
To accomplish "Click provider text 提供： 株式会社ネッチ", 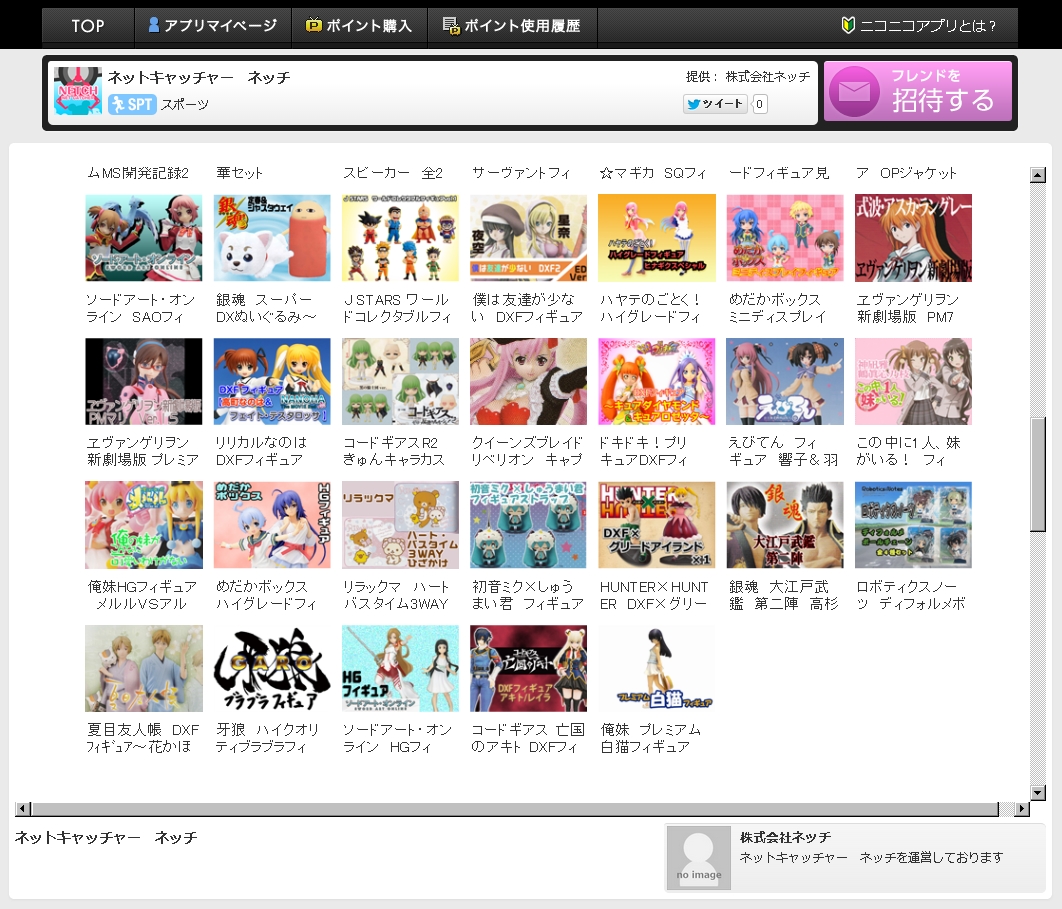I will [748, 77].
